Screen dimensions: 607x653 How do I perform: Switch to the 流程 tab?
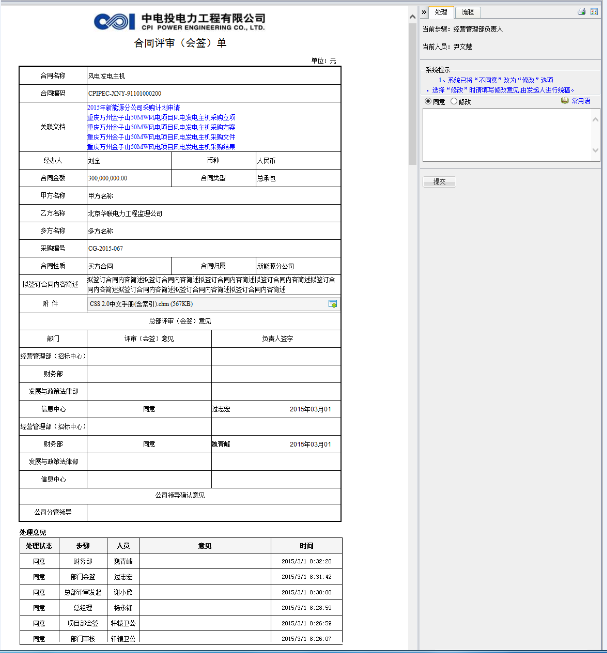468,12
